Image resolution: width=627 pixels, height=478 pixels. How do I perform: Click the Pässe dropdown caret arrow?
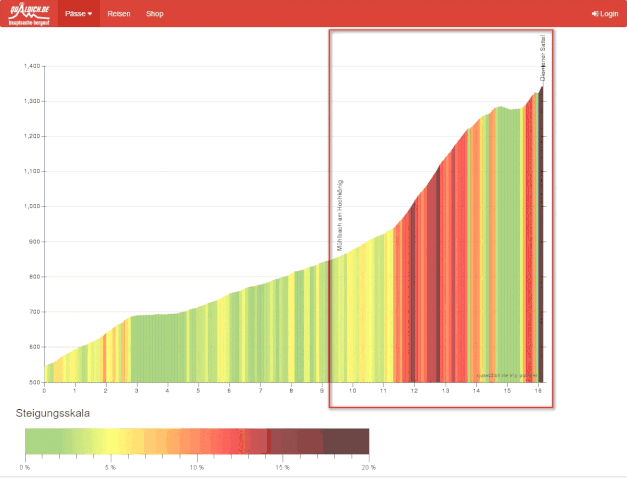(90, 14)
